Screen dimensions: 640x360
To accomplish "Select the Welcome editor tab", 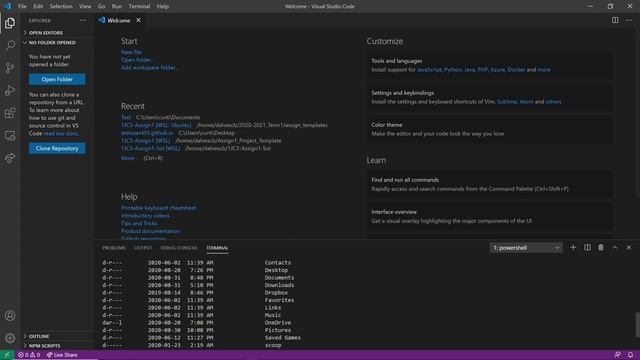I will 118,20.
